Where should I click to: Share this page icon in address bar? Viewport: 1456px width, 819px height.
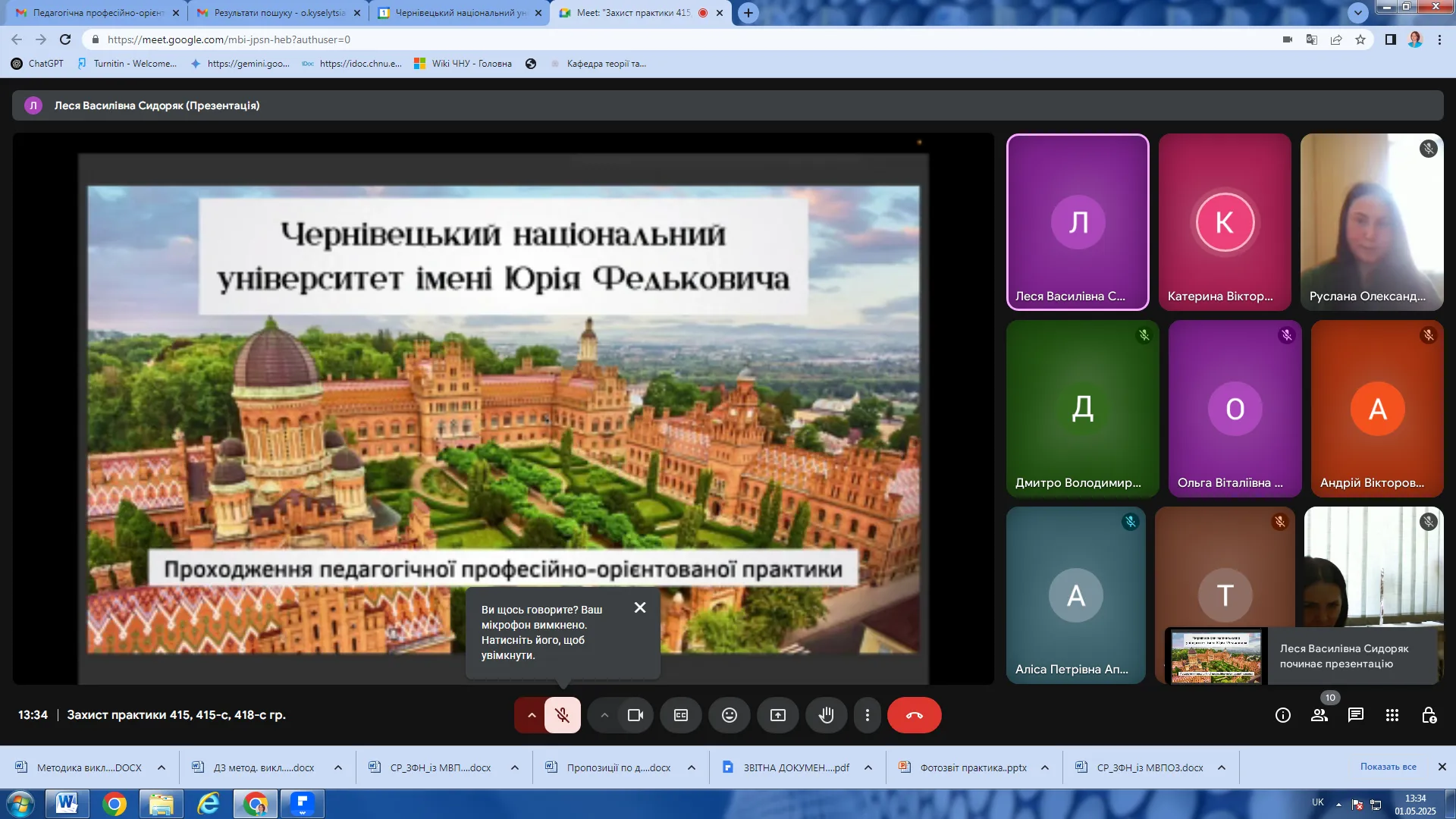pyautogui.click(x=1336, y=39)
